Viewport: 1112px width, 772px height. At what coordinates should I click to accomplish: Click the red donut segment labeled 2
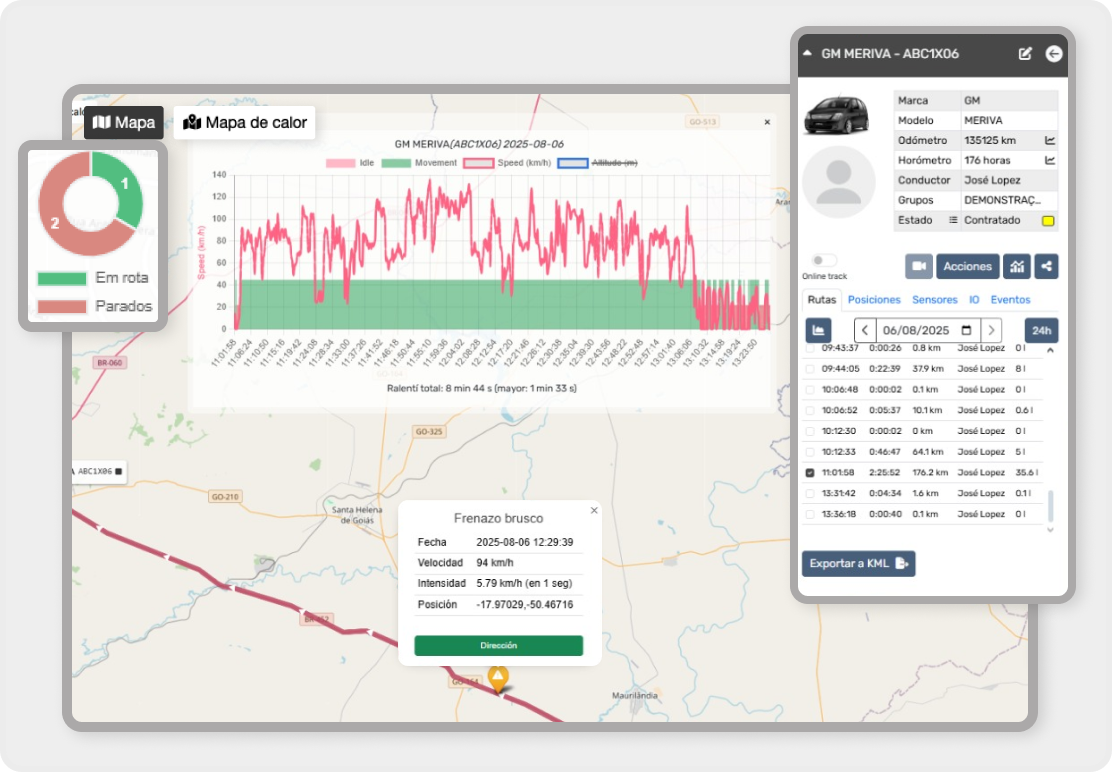point(58,223)
